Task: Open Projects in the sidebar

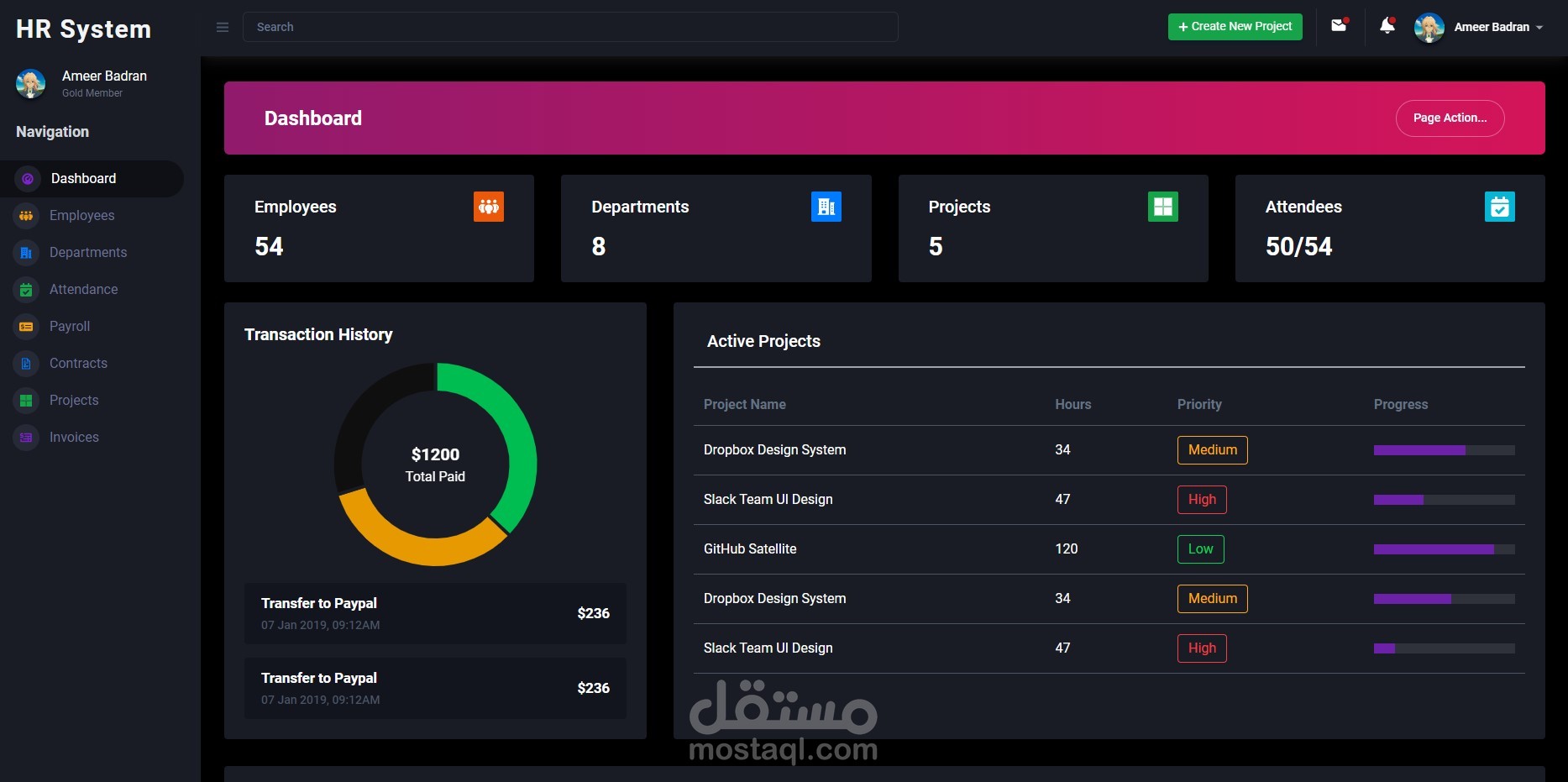Action: [74, 401]
